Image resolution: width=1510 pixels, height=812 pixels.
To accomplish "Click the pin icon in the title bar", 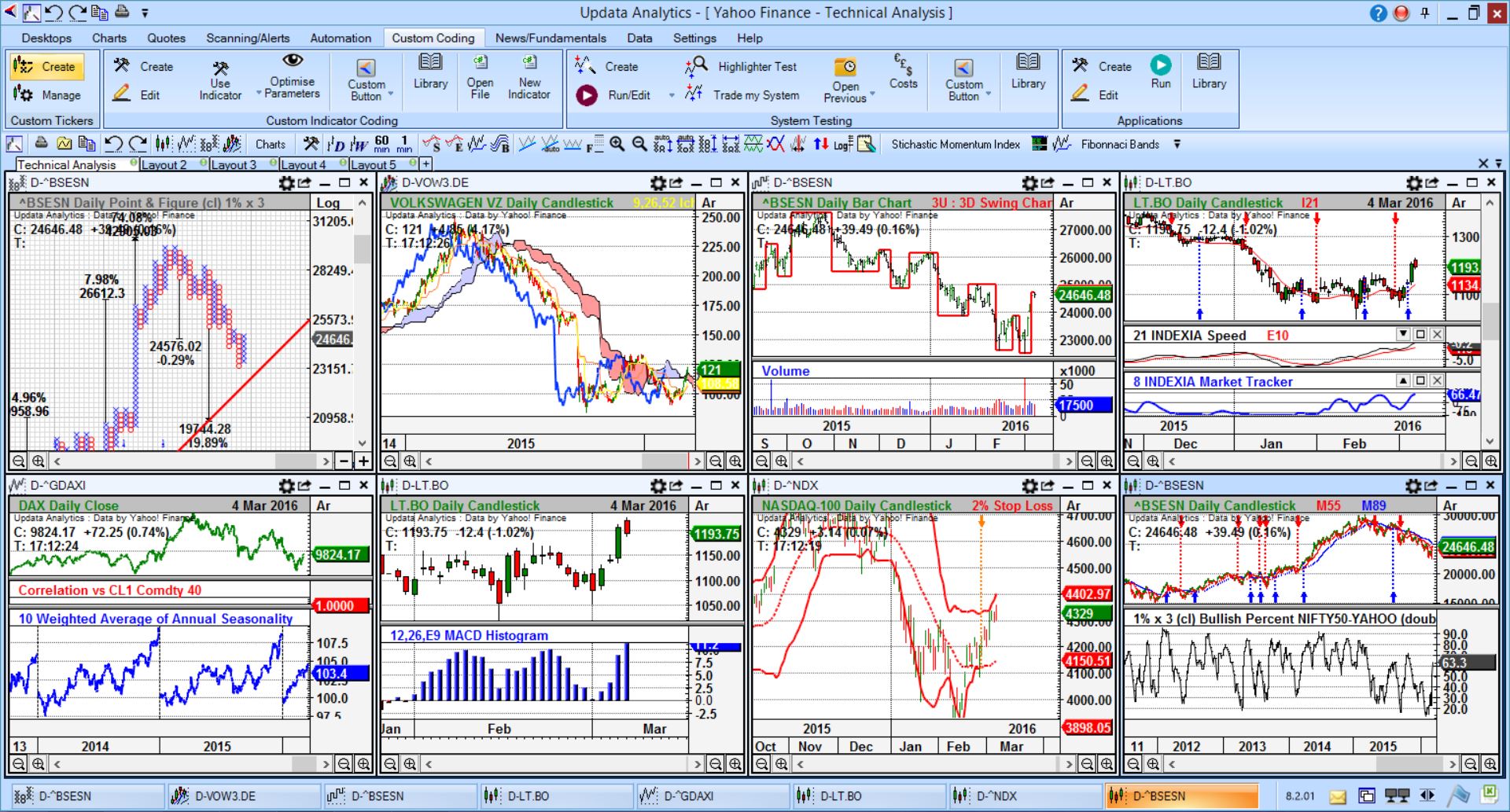I will pos(1424,13).
